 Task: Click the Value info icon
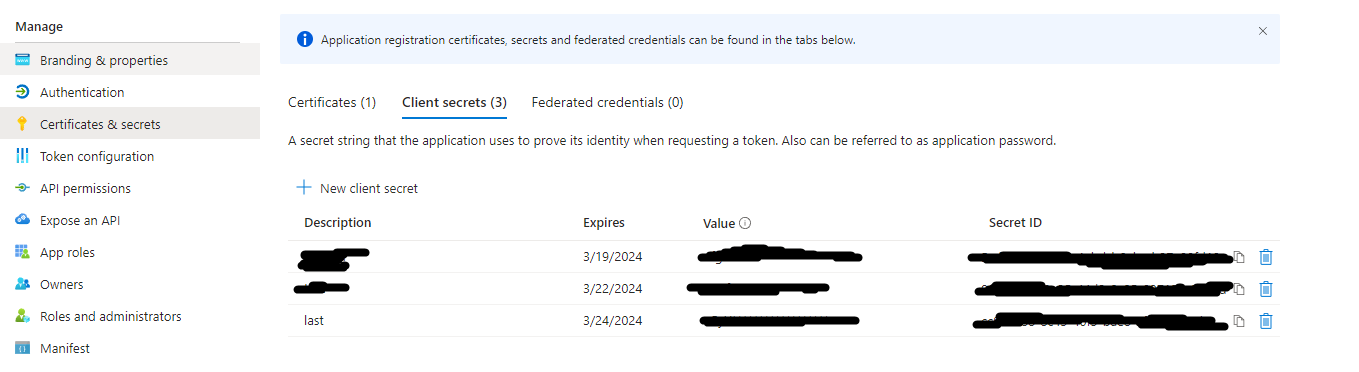(745, 223)
